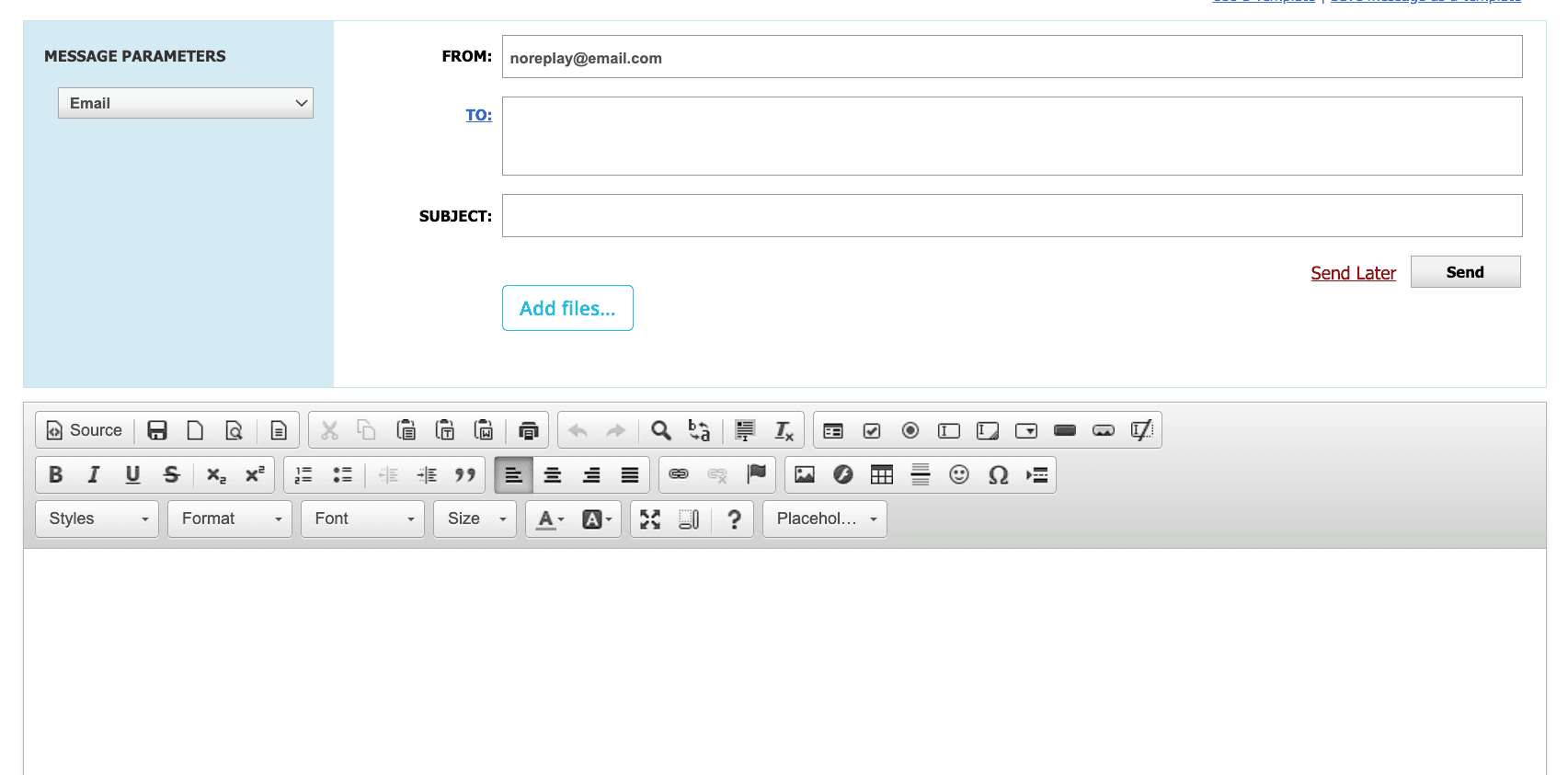The height and width of the screenshot is (775, 1568).
Task: Open the Placeholder dropdown menu
Action: 825,519
